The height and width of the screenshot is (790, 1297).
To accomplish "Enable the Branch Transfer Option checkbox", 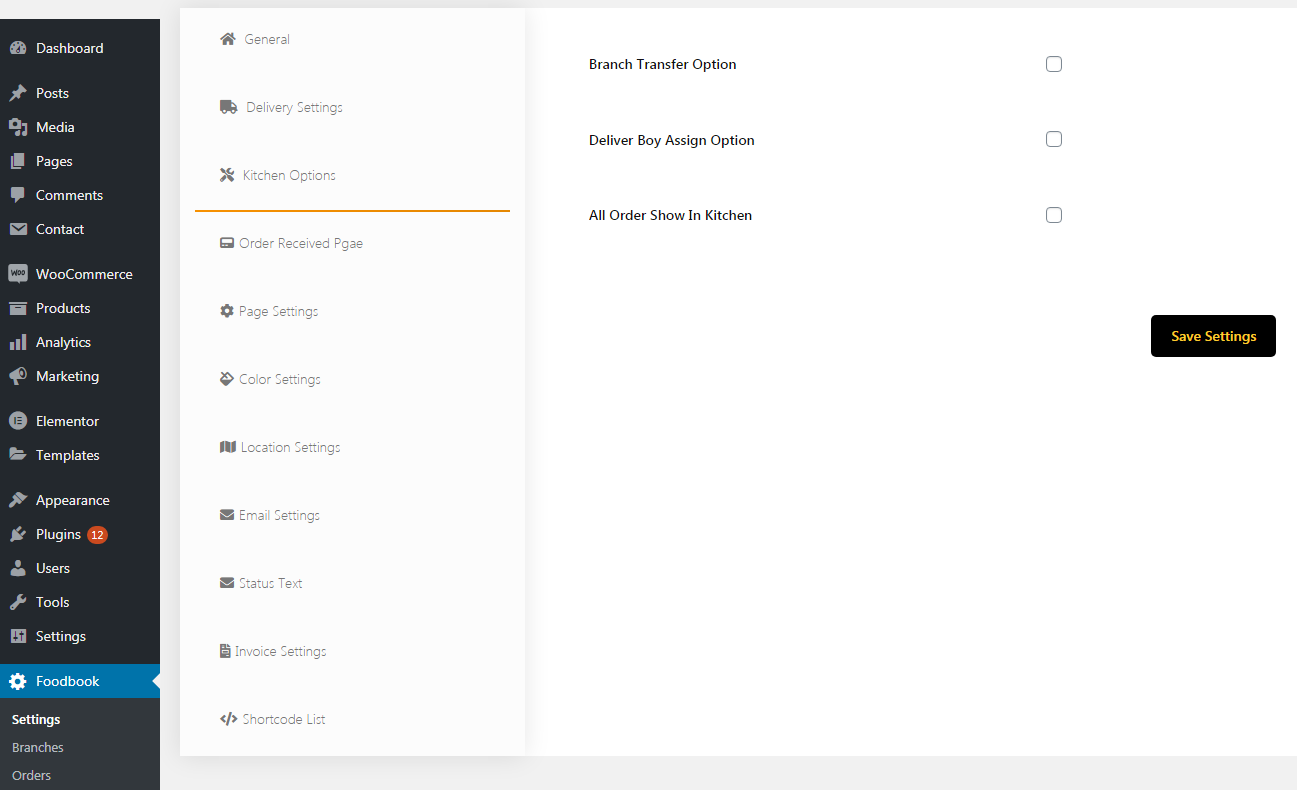I will (x=1053, y=64).
